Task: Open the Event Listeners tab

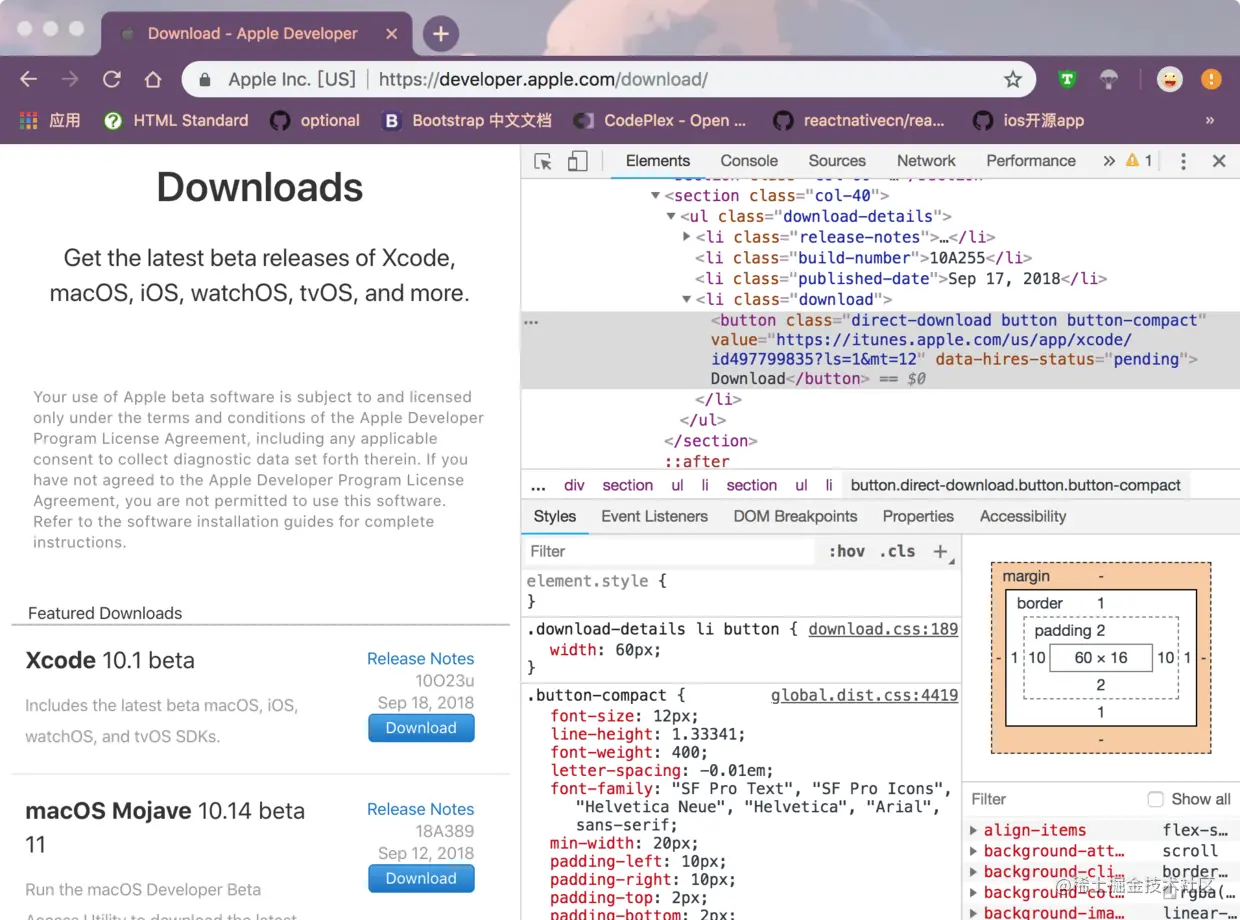Action: (x=654, y=517)
